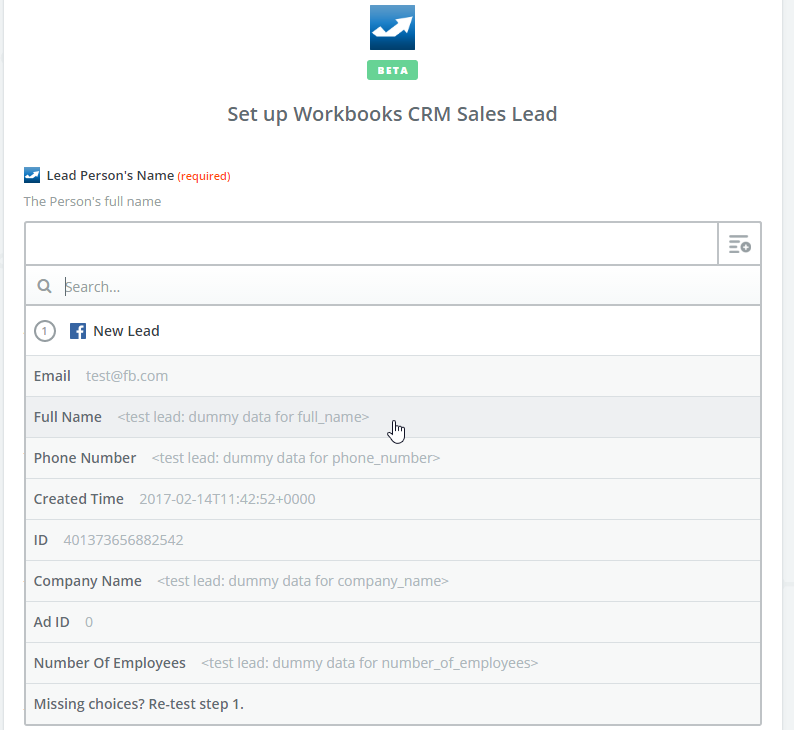
Task: Click the test@fb.com sample value
Action: coord(127,376)
